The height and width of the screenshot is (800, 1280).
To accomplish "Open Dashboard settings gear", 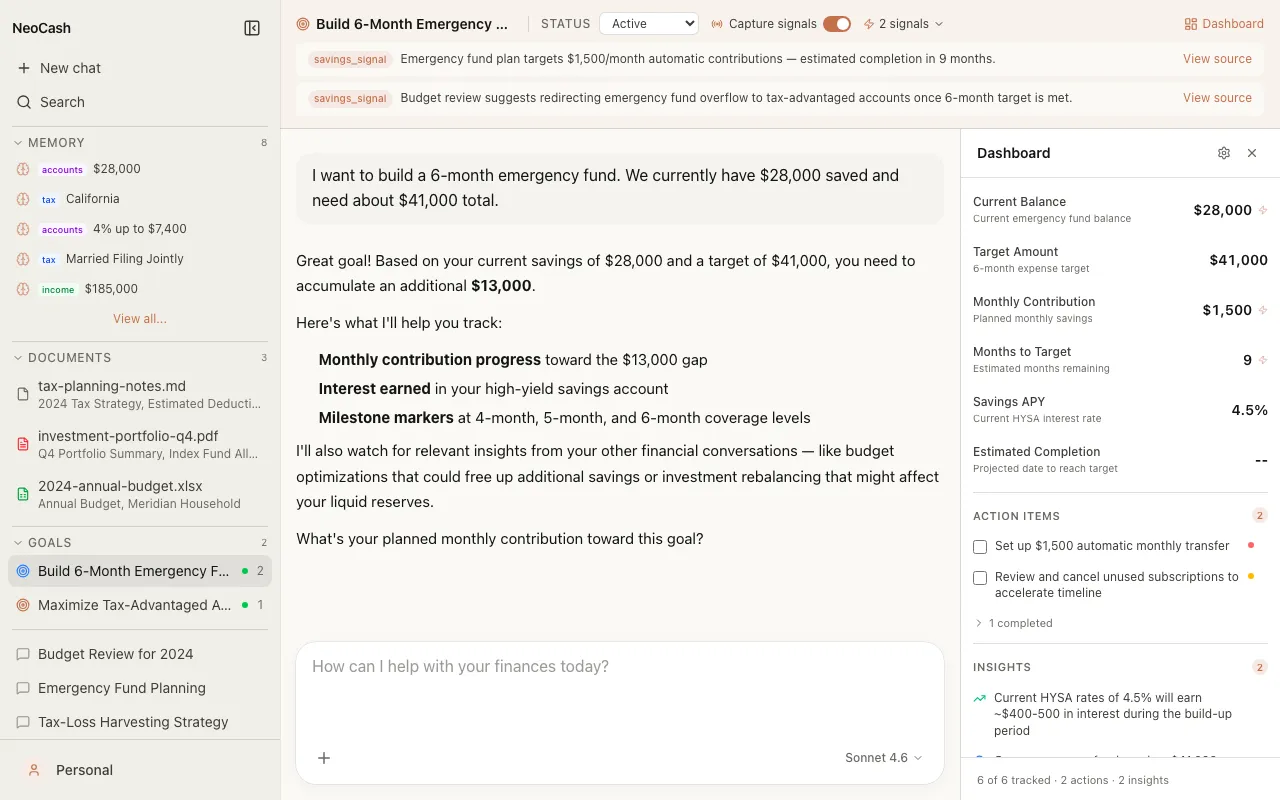I will coord(1224,153).
